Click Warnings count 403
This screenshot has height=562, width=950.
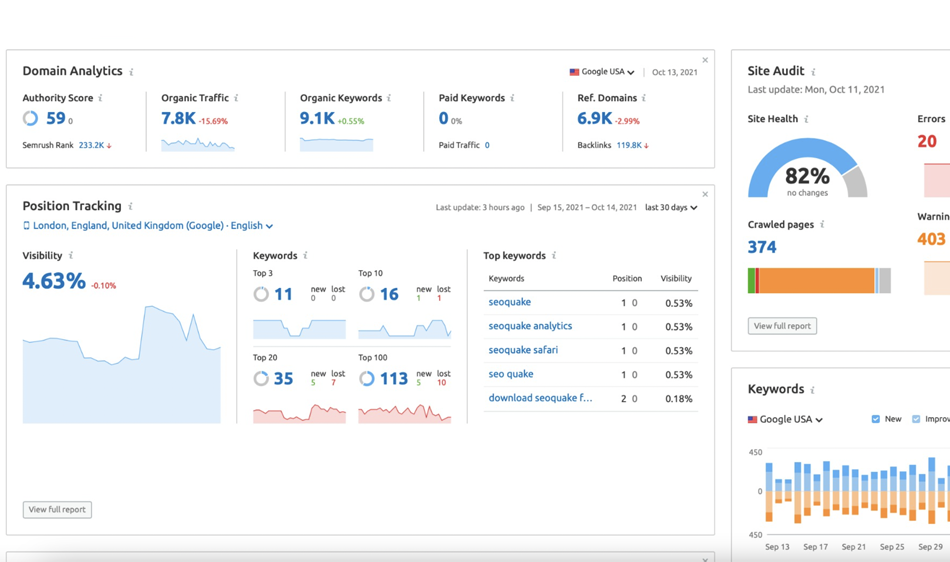coord(931,239)
